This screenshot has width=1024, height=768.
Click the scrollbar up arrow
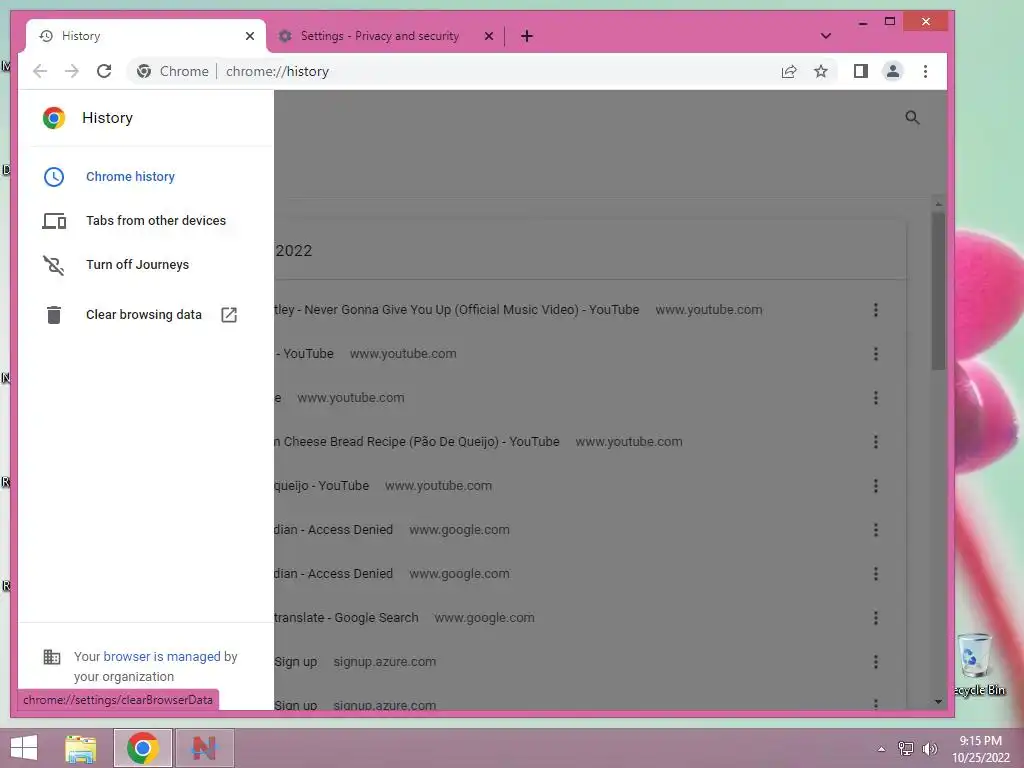(938, 204)
